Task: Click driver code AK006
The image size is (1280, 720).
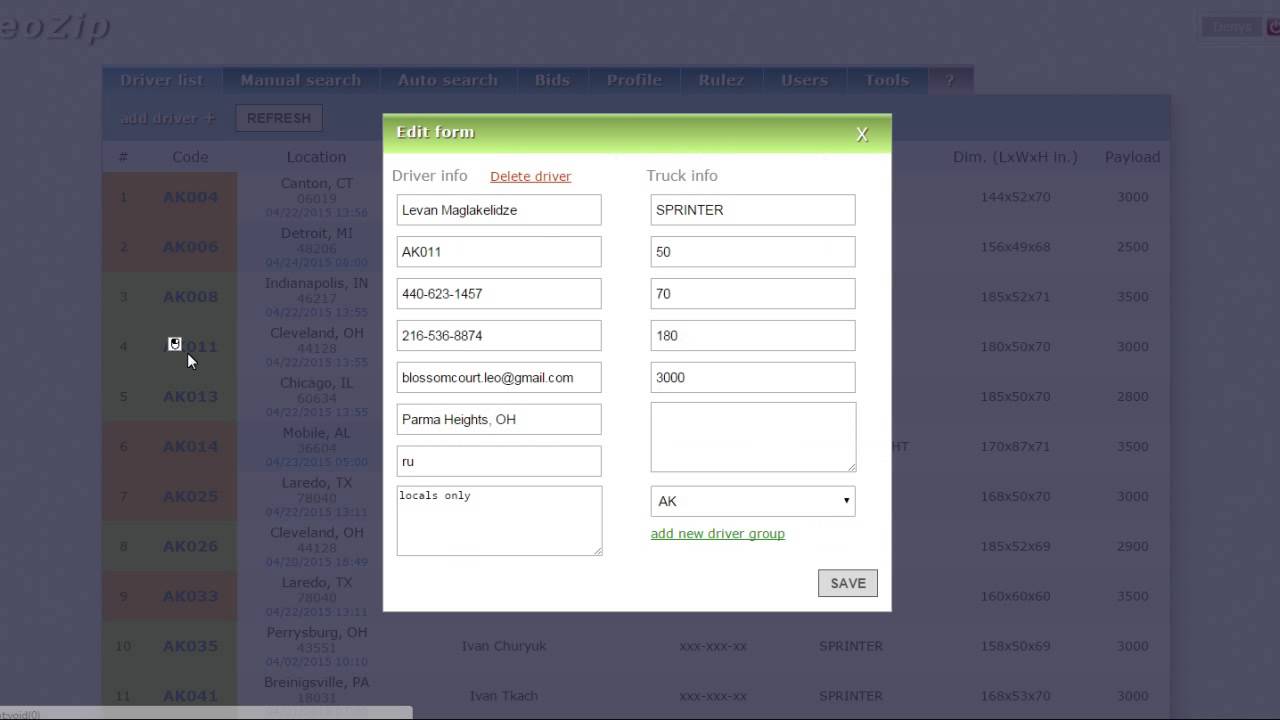Action: click(190, 247)
